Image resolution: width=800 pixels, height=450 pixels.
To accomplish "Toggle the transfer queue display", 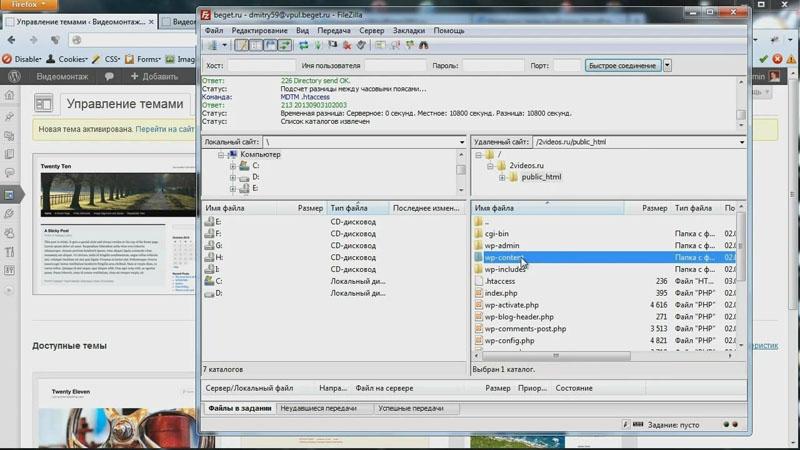I will 284,45.
